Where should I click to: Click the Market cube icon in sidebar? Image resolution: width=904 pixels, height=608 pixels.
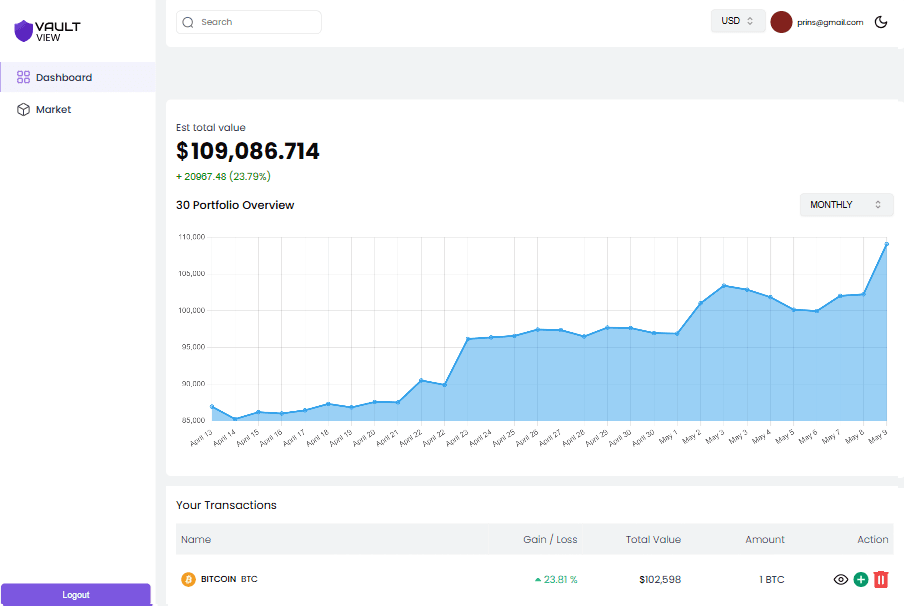click(23, 110)
